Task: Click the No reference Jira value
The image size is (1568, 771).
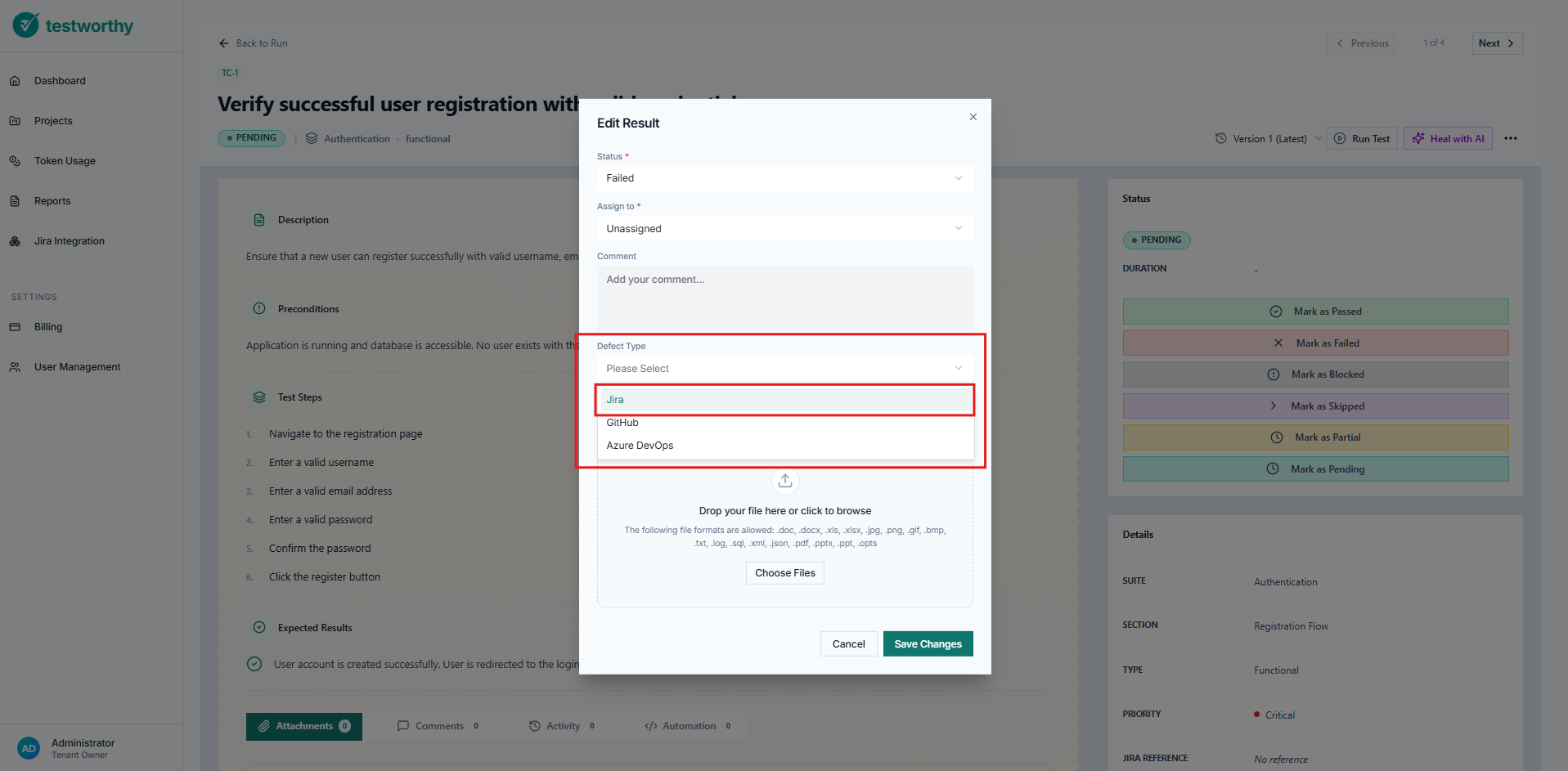Action: [x=1281, y=760]
